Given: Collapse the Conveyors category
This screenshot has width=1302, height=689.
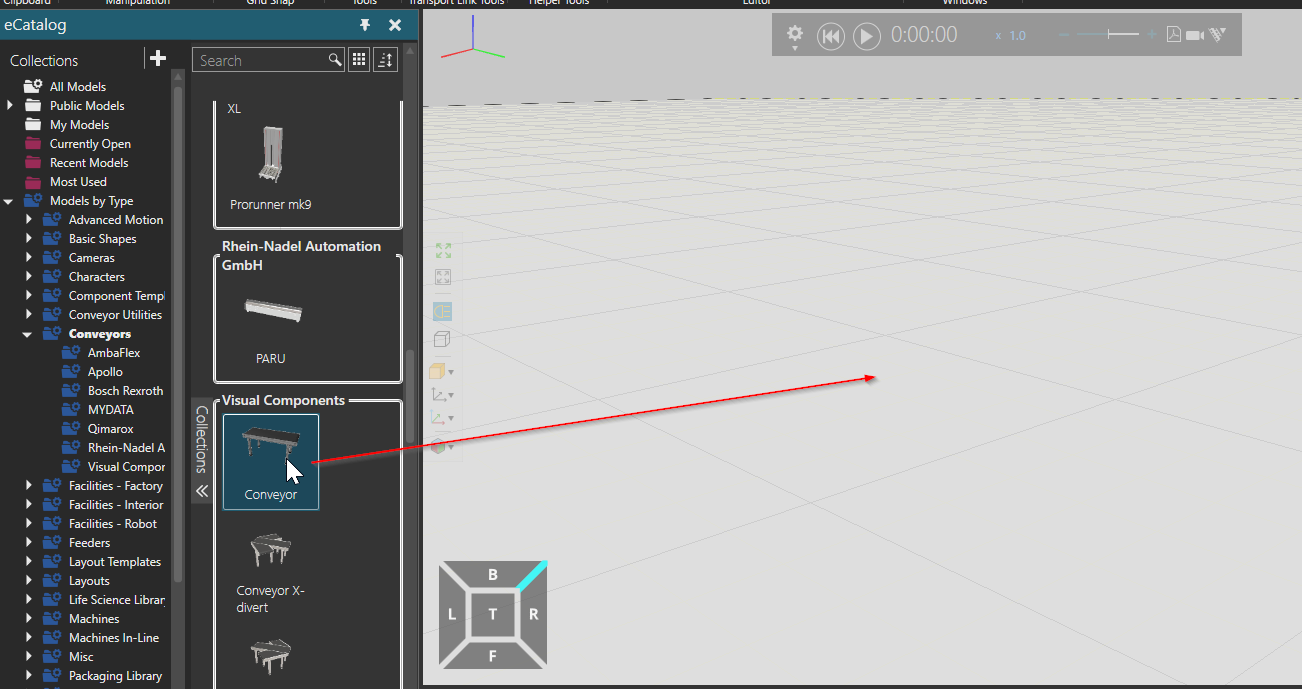Looking at the screenshot, I should [27, 333].
